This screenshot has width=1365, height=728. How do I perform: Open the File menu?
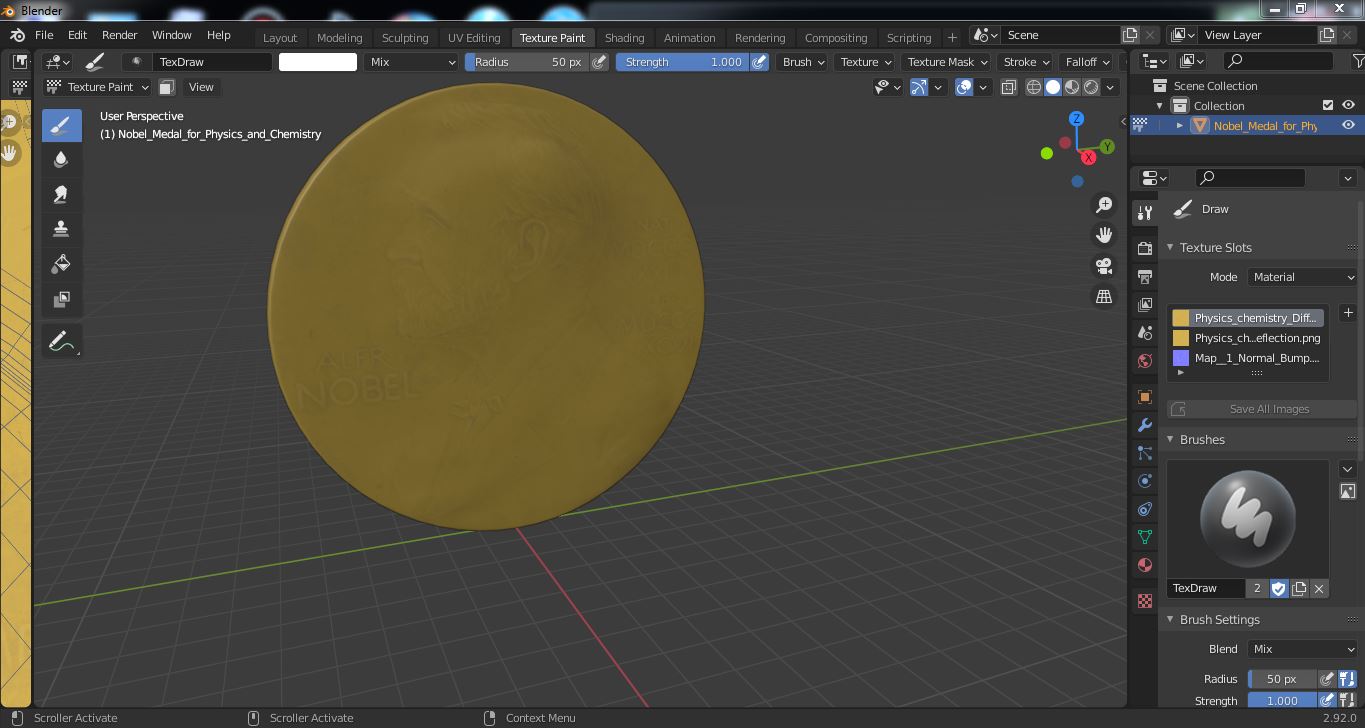(44, 35)
